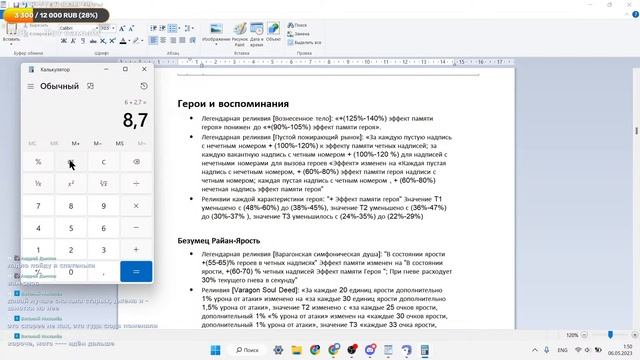Image resolution: width=640 pixels, height=360 pixels.
Task: Click the highlight color pen icon
Action: [x=136, y=41]
